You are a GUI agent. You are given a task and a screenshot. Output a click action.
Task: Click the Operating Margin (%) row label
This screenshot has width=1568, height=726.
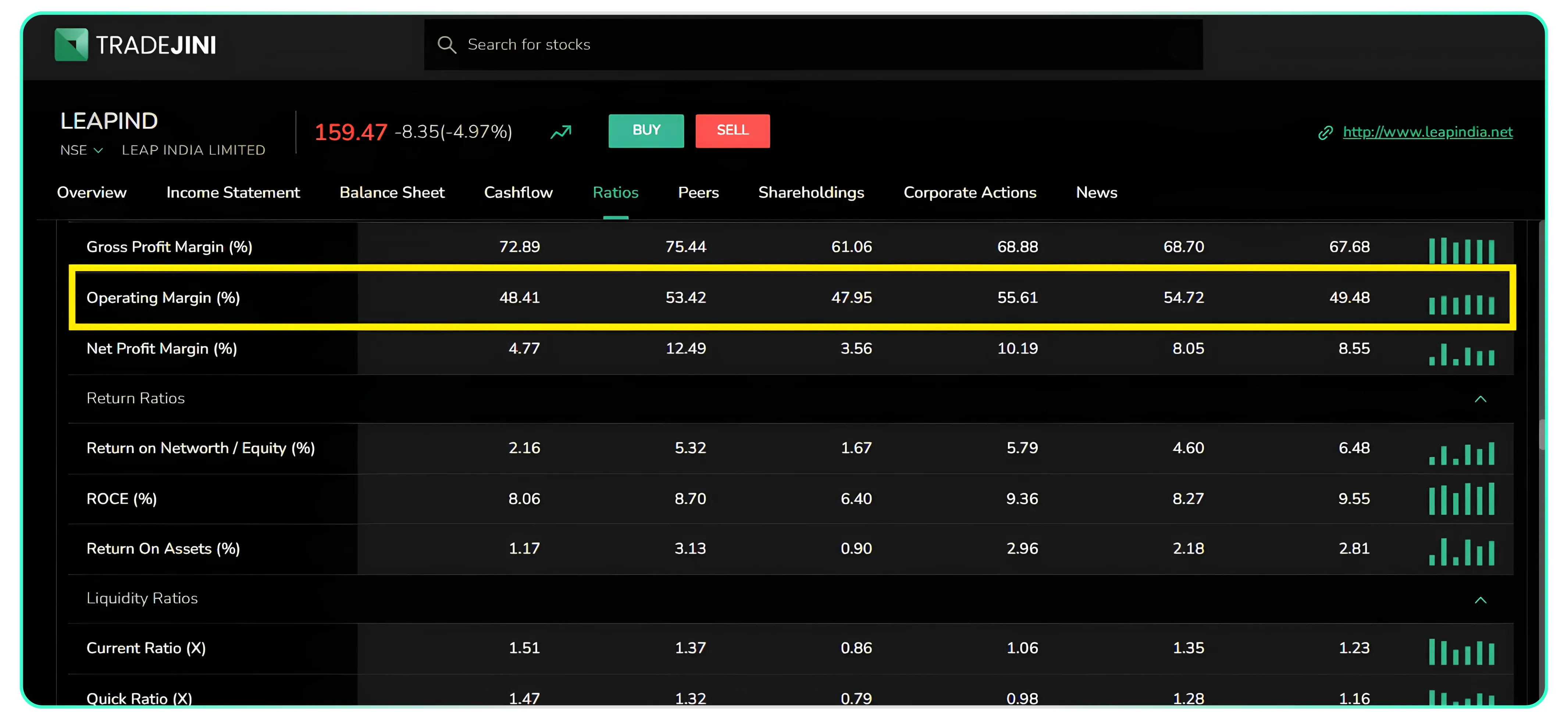[163, 298]
